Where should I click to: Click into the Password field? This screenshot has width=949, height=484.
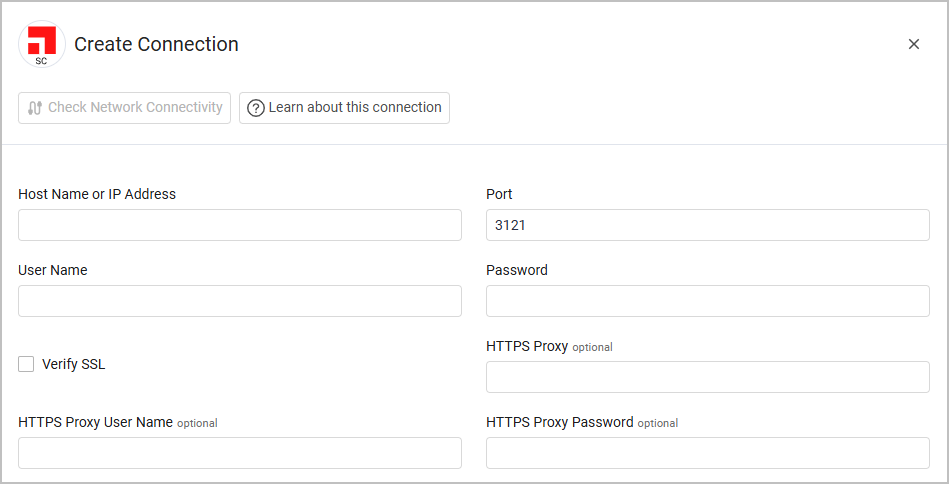(x=707, y=301)
